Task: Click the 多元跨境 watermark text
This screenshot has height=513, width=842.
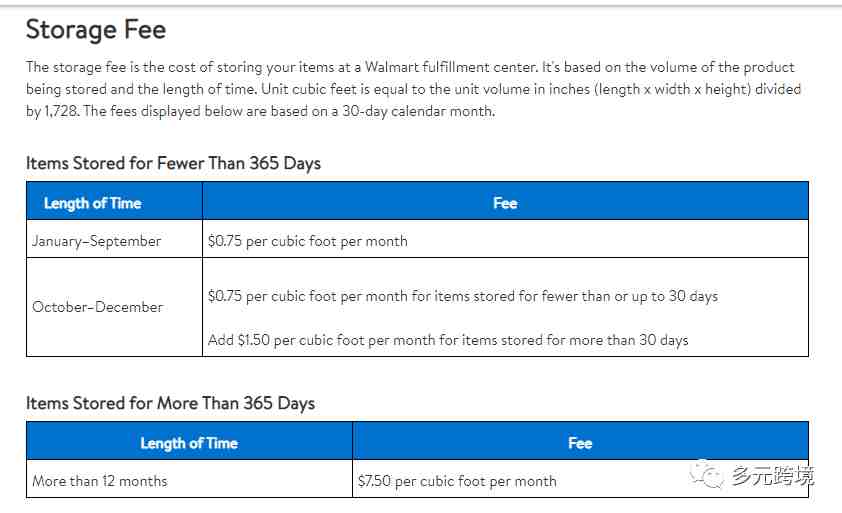Action: 772,475
